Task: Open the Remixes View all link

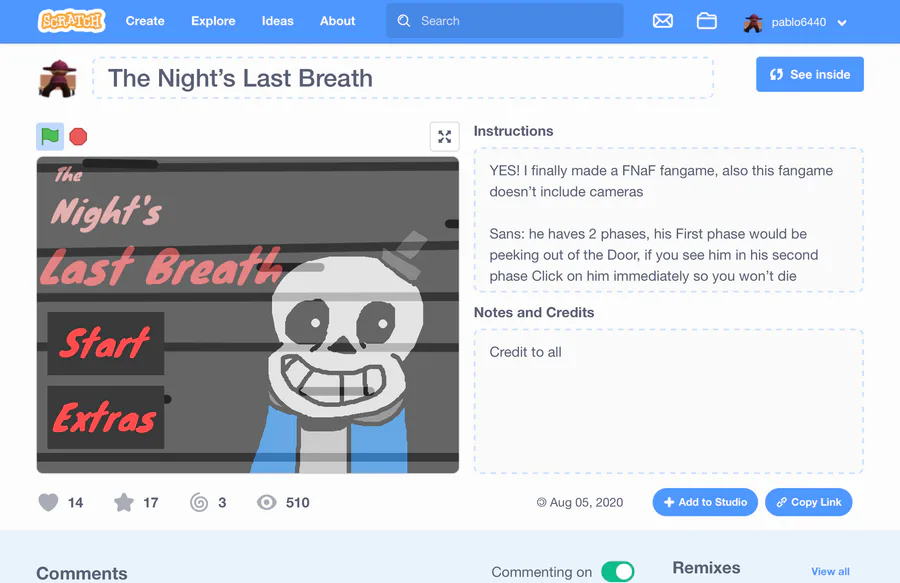Action: click(830, 572)
